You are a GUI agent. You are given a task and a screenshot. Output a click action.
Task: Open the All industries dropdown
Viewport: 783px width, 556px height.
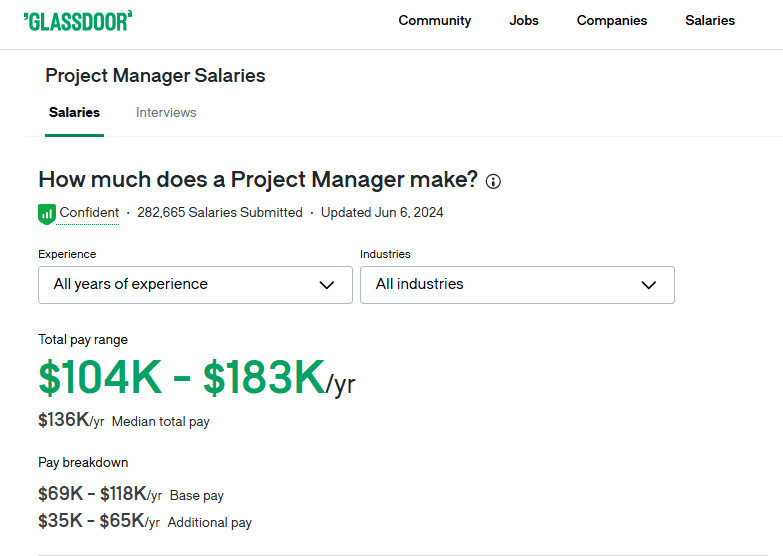point(517,285)
